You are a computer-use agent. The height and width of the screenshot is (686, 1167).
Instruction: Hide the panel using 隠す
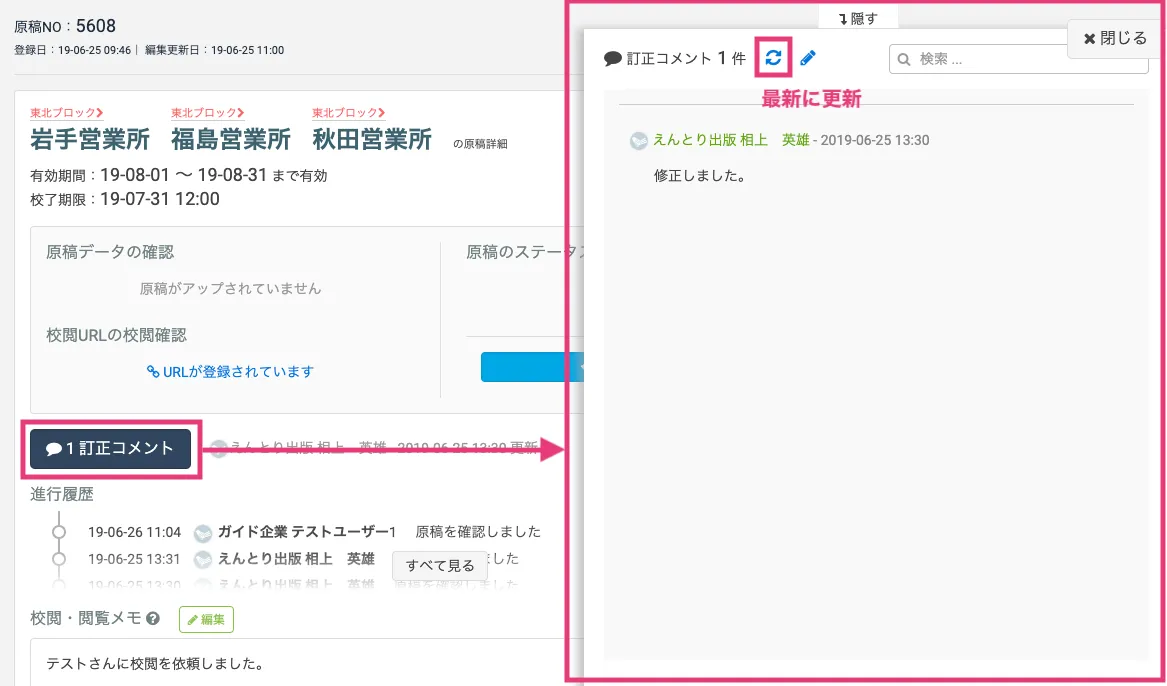pyautogui.click(x=858, y=19)
